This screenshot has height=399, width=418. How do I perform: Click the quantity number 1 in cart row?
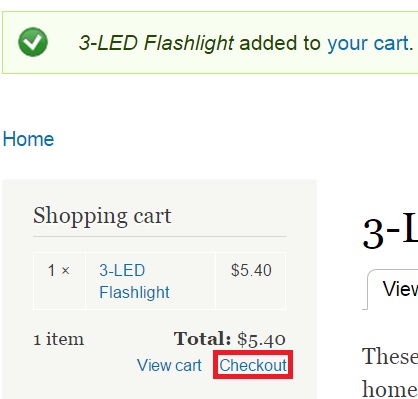tap(51, 270)
